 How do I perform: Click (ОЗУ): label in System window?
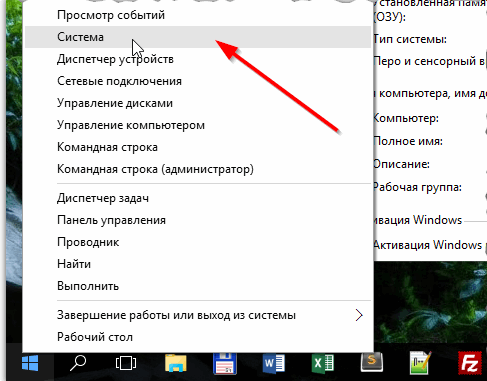tap(389, 17)
